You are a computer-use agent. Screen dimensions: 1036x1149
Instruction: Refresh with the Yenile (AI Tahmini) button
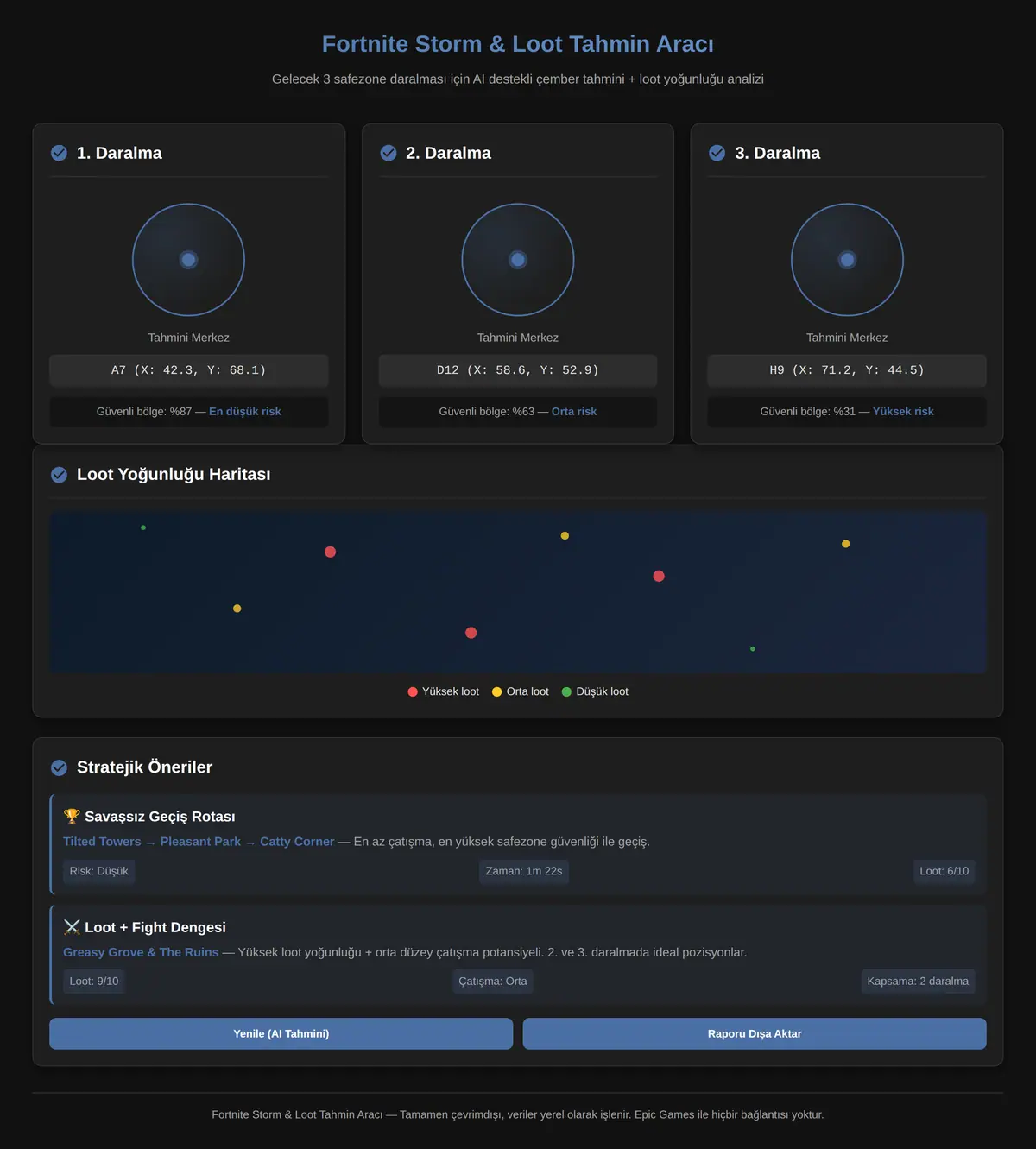(x=281, y=1034)
